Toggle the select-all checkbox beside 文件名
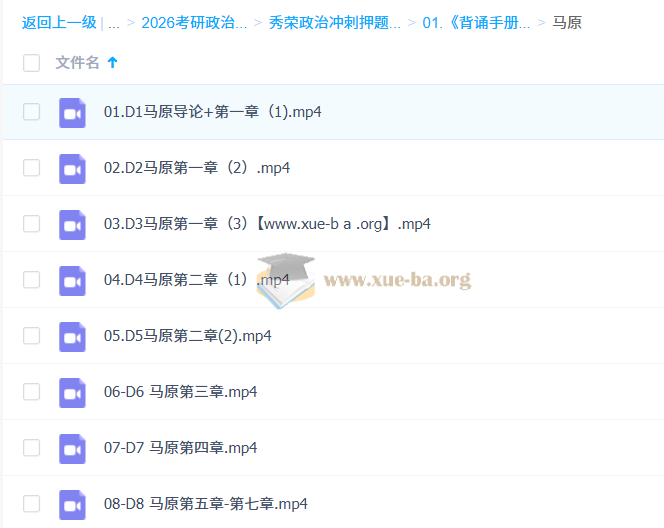The image size is (664, 528). click(x=31, y=63)
